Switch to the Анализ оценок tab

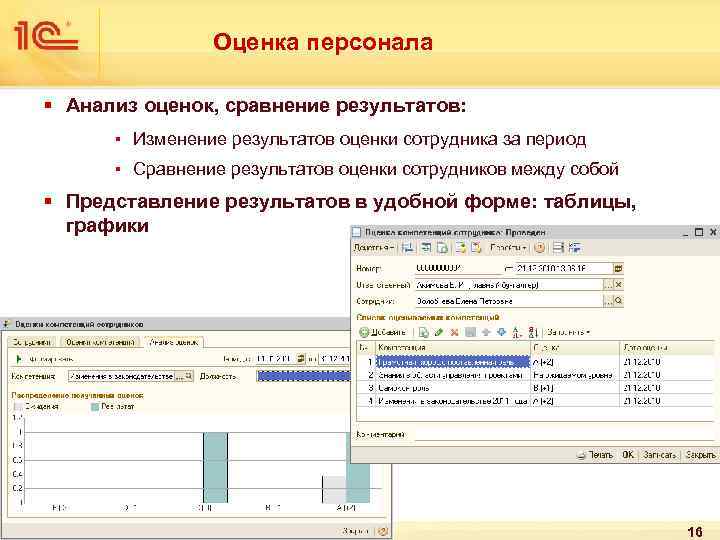[174, 342]
